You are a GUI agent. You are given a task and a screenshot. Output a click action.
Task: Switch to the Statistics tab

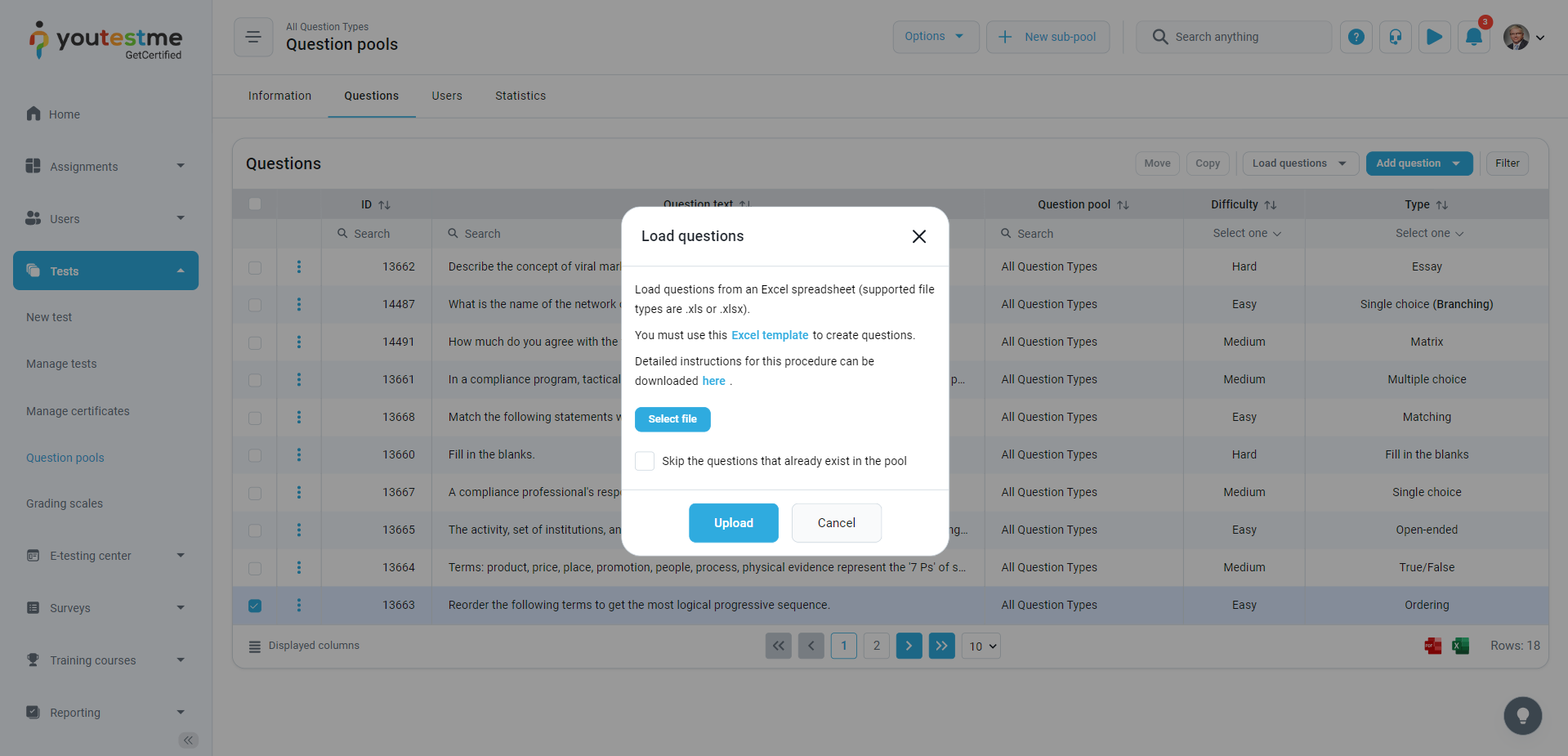click(520, 96)
